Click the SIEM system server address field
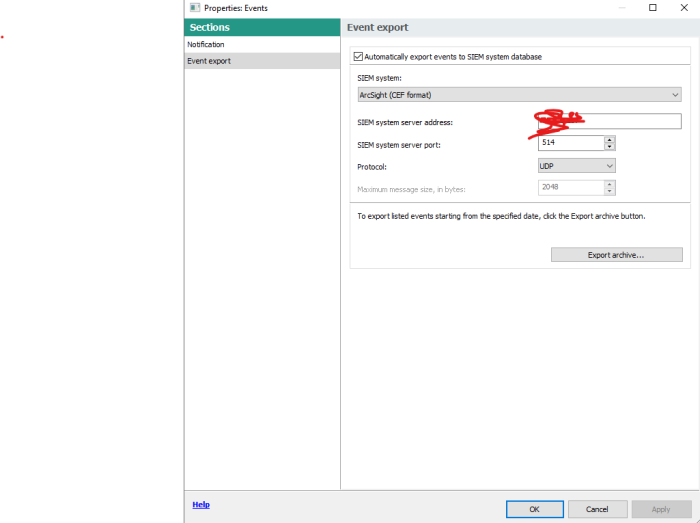Screen dimensions: 700x523 point(609,121)
